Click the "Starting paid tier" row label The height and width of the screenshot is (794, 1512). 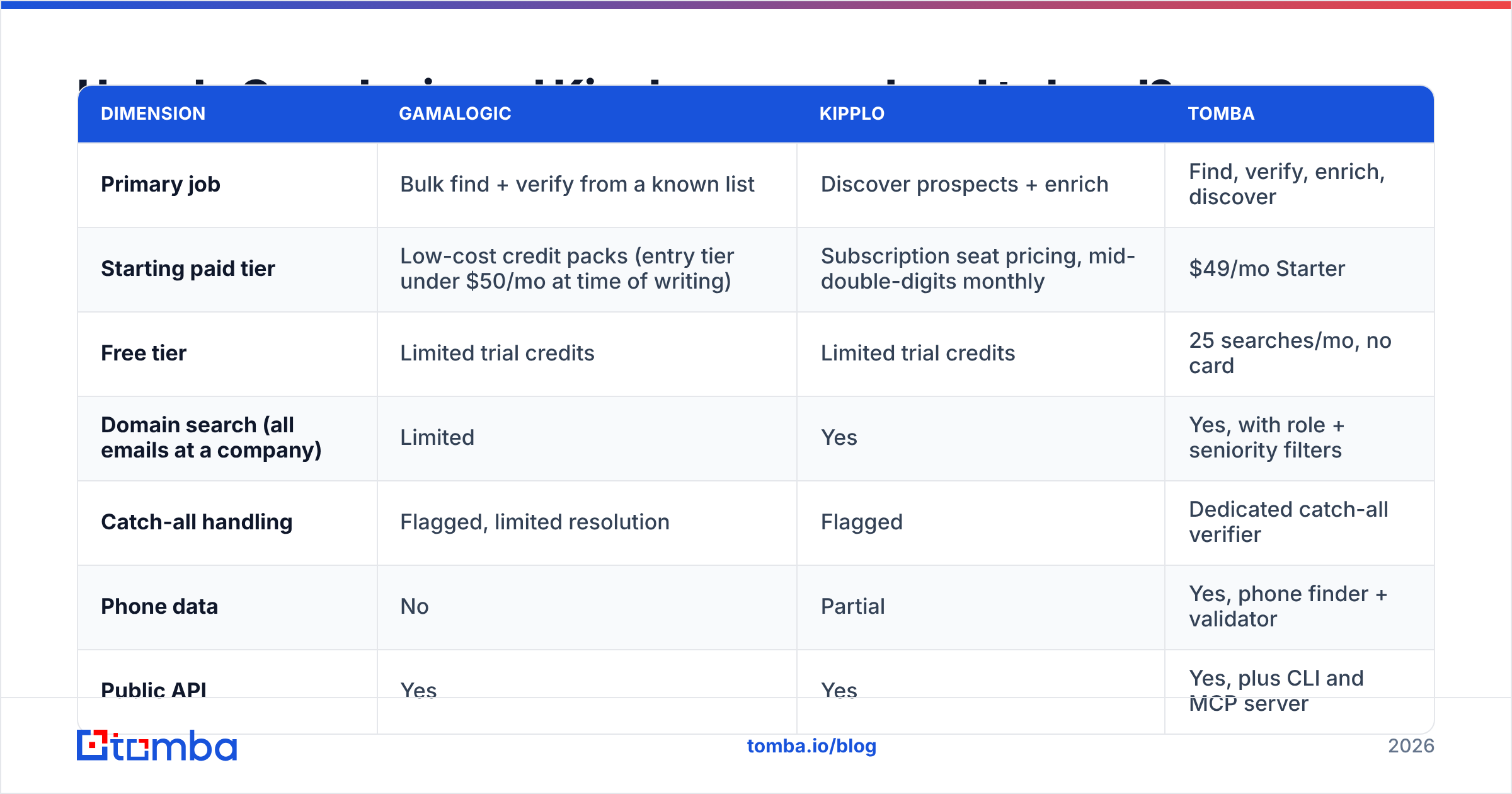click(x=188, y=268)
